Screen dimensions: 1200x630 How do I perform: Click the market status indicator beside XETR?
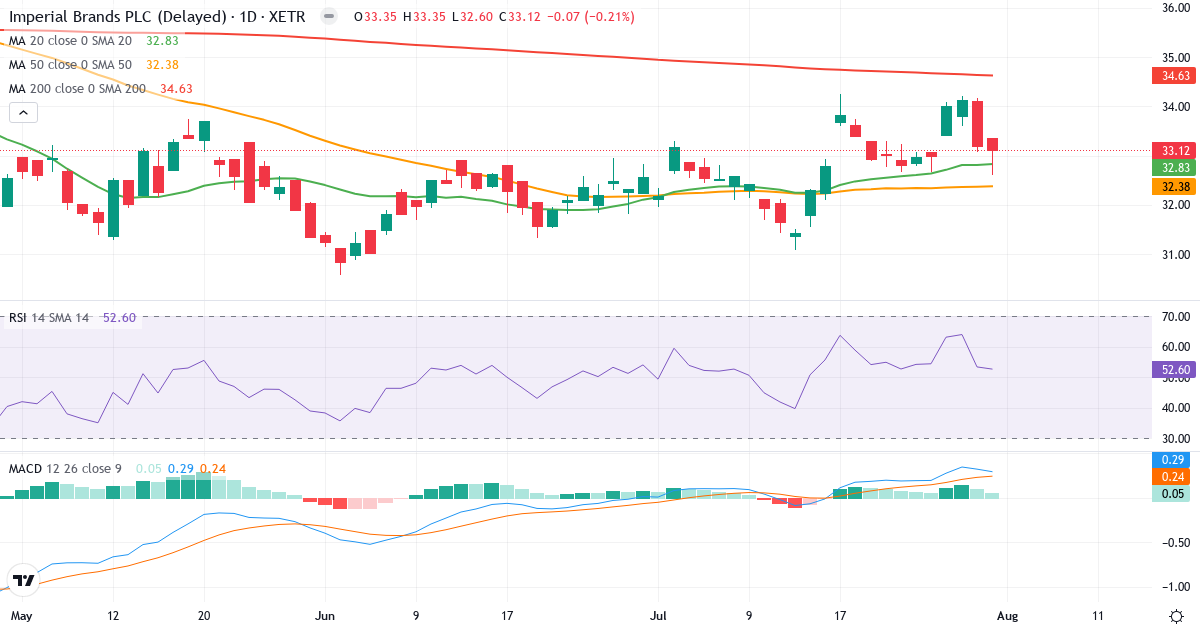[x=329, y=17]
